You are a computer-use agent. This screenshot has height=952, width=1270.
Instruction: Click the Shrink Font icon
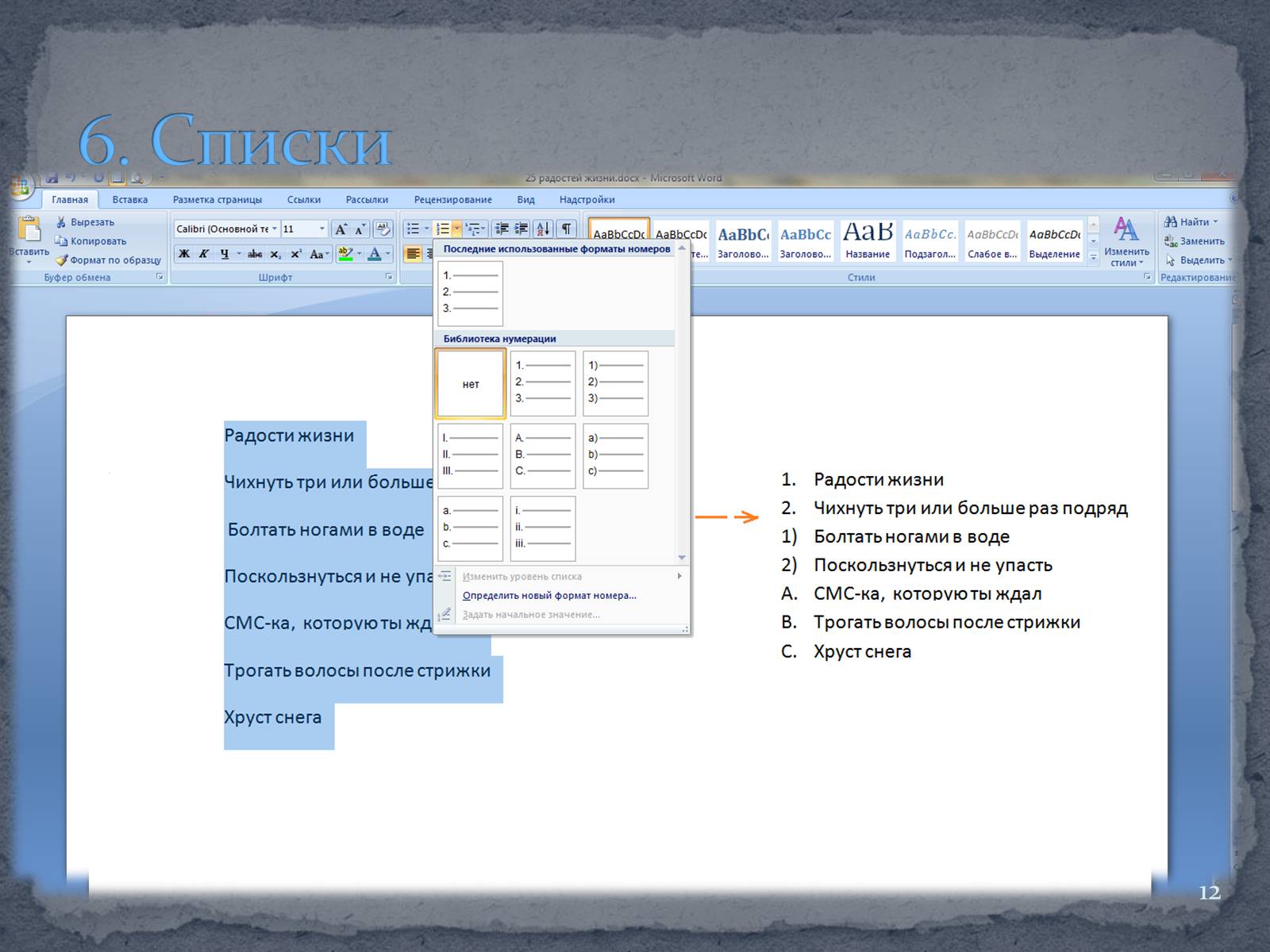[x=360, y=229]
